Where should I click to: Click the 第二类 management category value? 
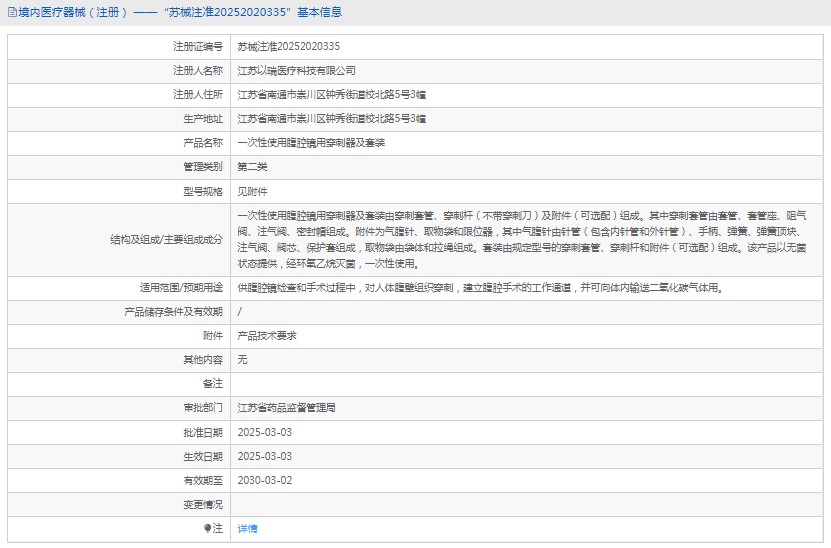click(x=252, y=167)
